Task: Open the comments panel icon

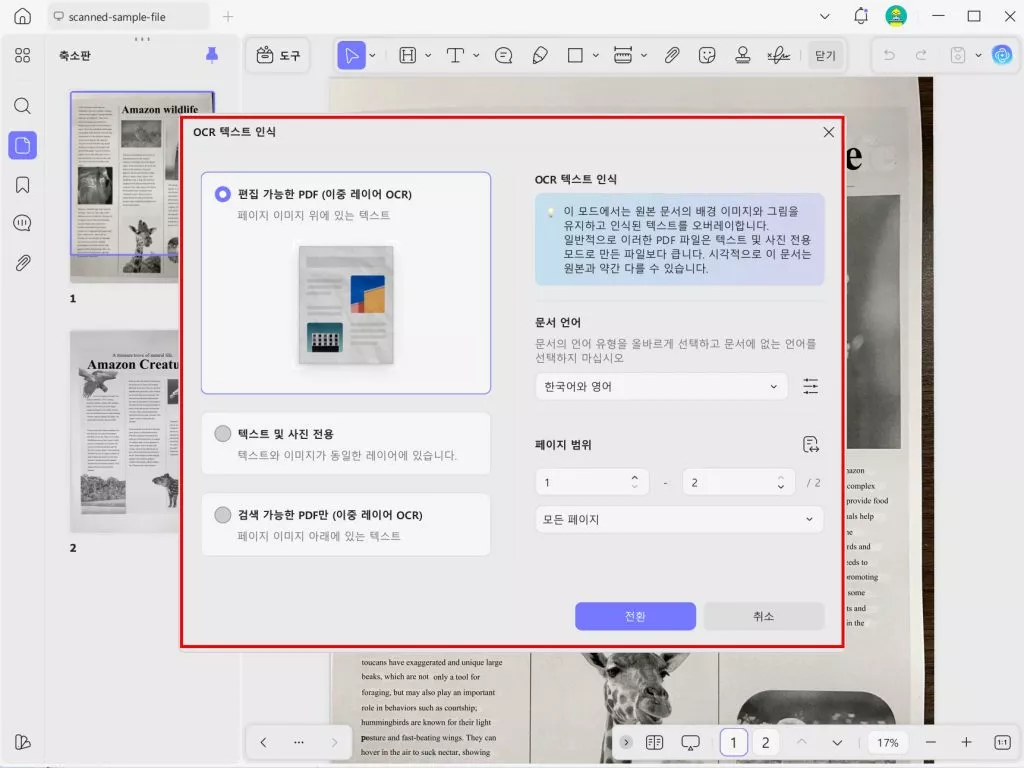Action: [x=22, y=223]
